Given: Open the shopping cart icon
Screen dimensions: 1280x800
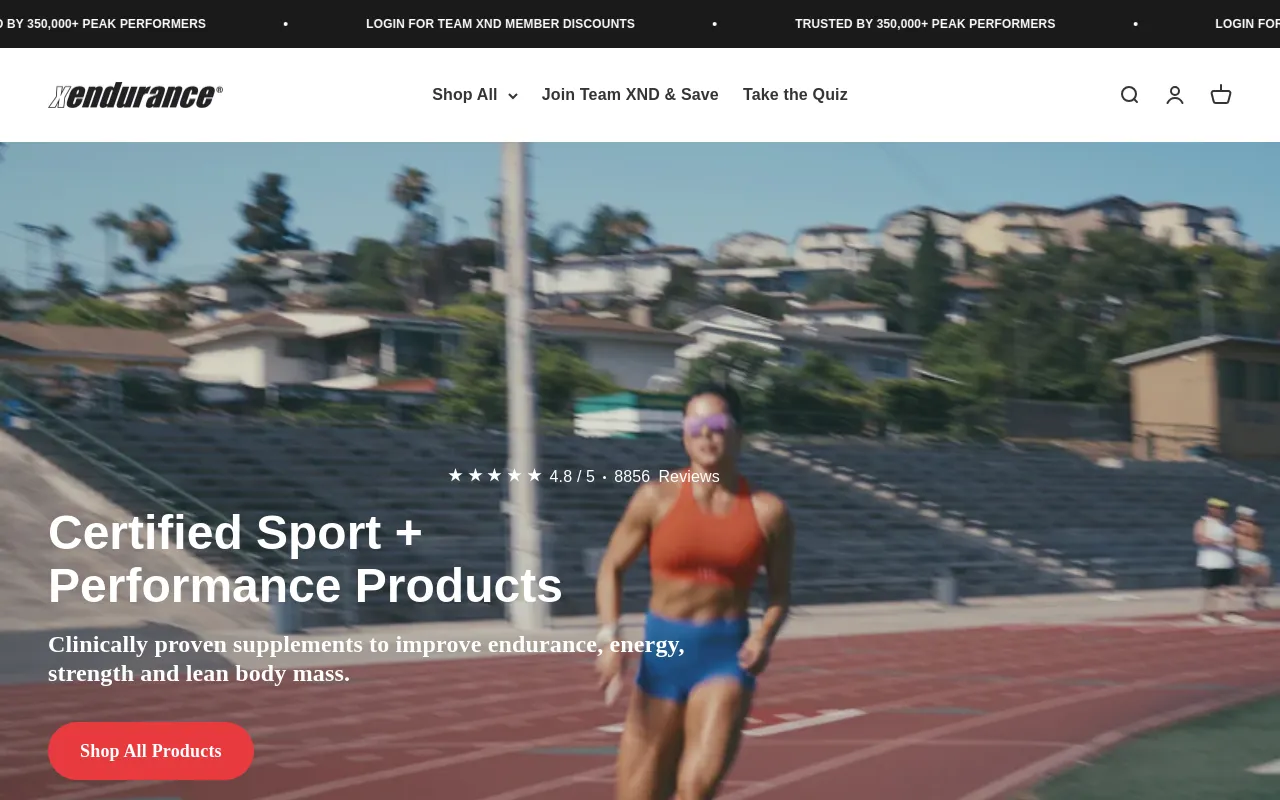Looking at the screenshot, I should pyautogui.click(x=1221, y=95).
